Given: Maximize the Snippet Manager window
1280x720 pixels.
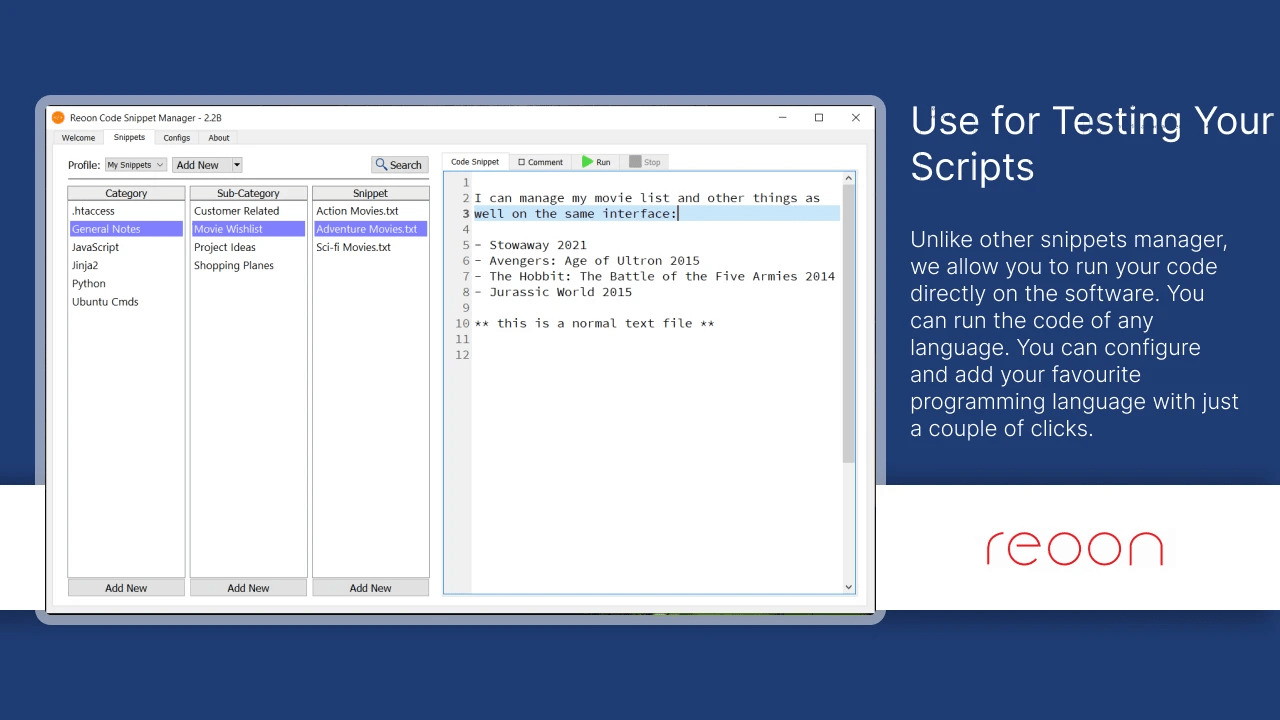Looking at the screenshot, I should click(x=819, y=118).
